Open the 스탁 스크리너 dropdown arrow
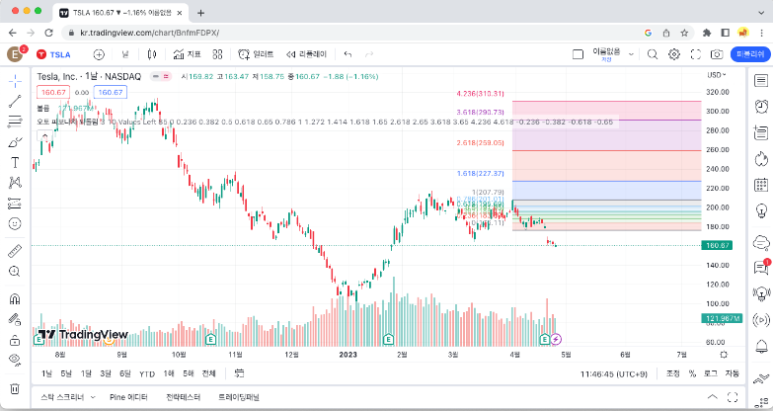The height and width of the screenshot is (411, 773). (x=93, y=397)
